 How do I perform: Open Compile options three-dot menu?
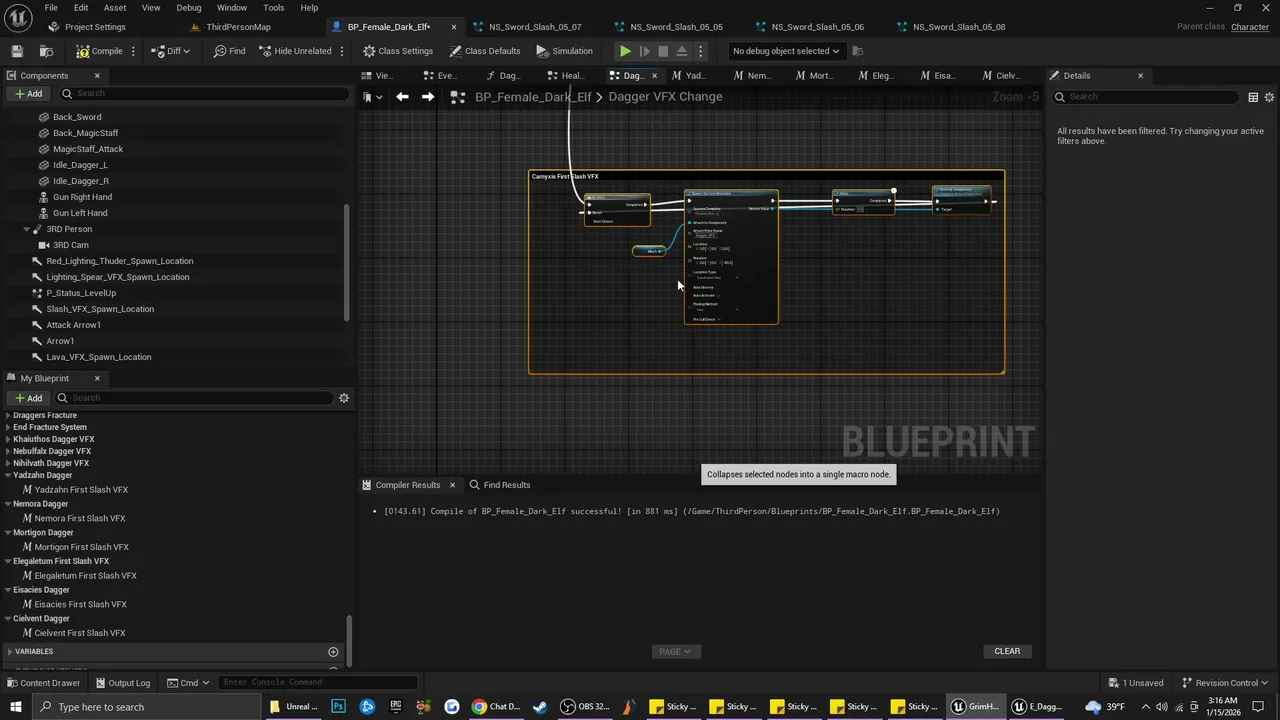click(133, 51)
